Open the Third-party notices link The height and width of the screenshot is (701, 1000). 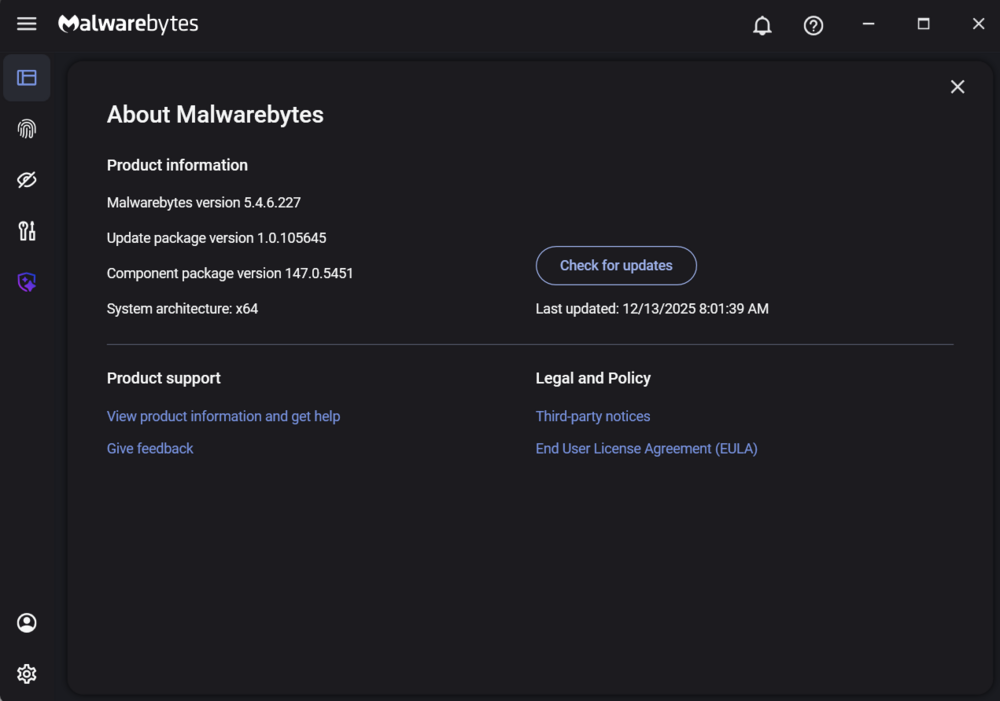click(x=593, y=417)
